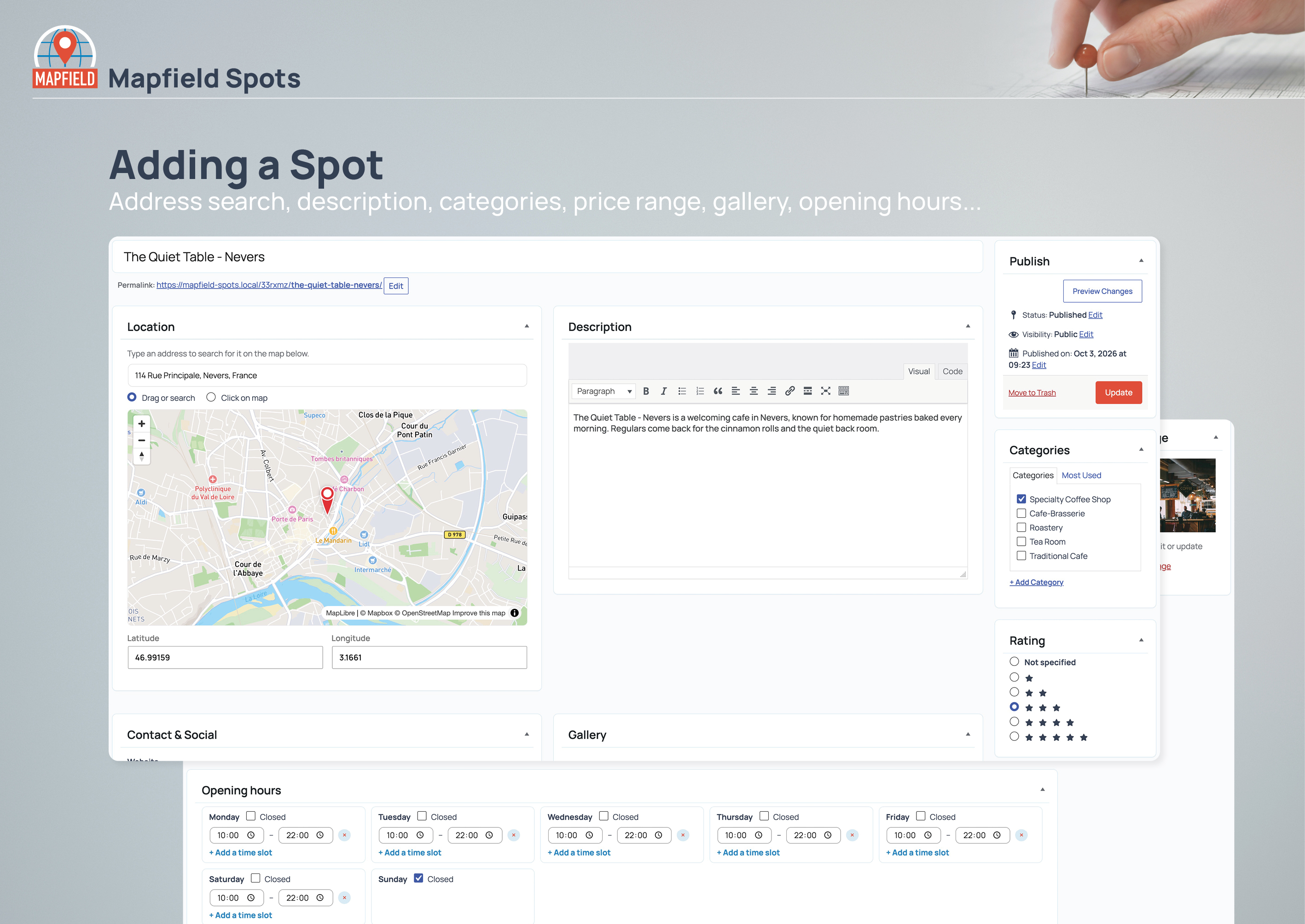The width and height of the screenshot is (1305, 924).
Task: Switch editor to Visual tab
Action: point(919,371)
